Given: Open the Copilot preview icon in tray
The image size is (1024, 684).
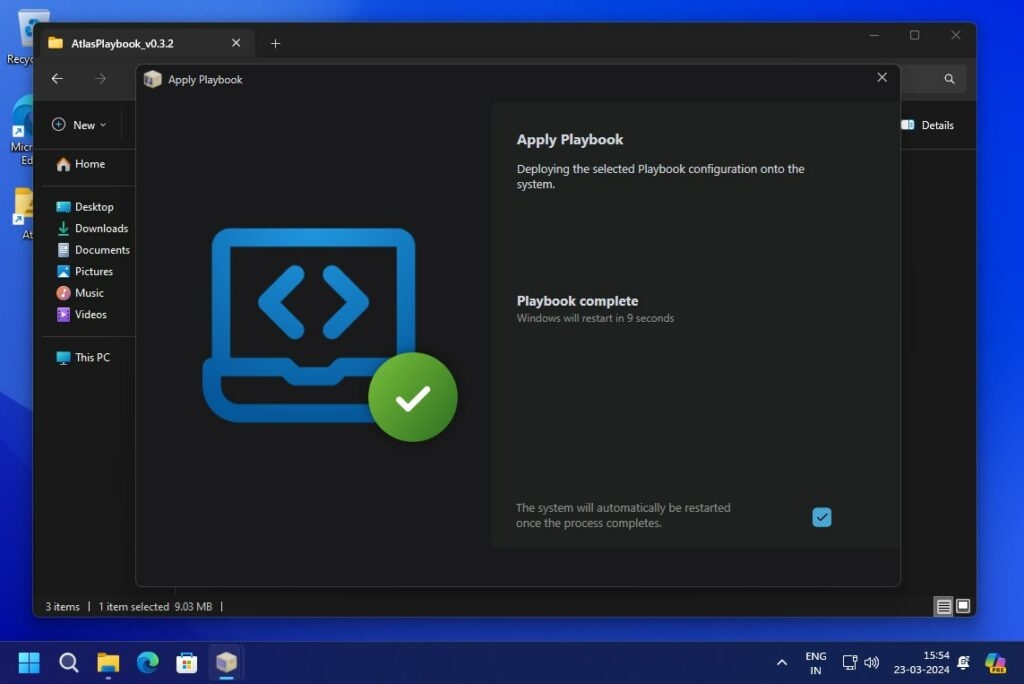Looking at the screenshot, I should pos(994,662).
